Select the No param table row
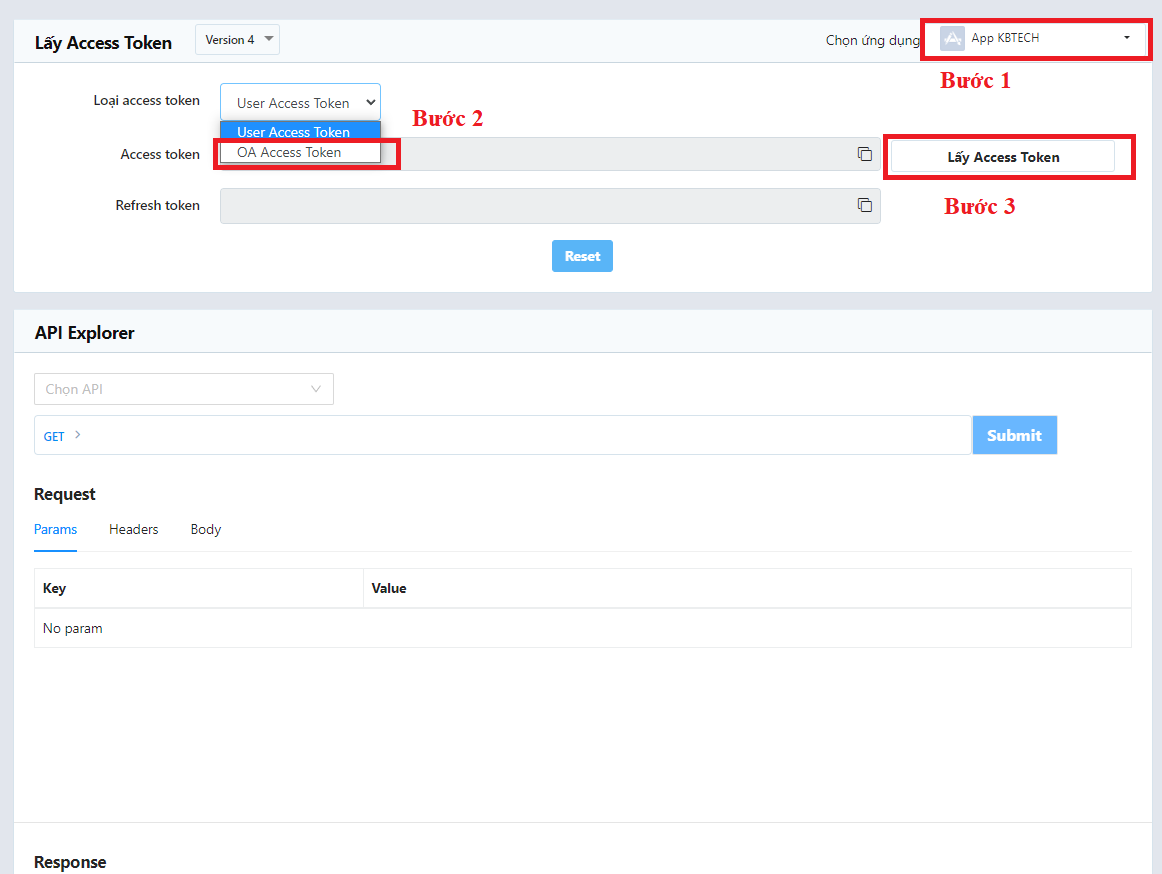The width and height of the screenshot is (1162, 874). (x=582, y=628)
